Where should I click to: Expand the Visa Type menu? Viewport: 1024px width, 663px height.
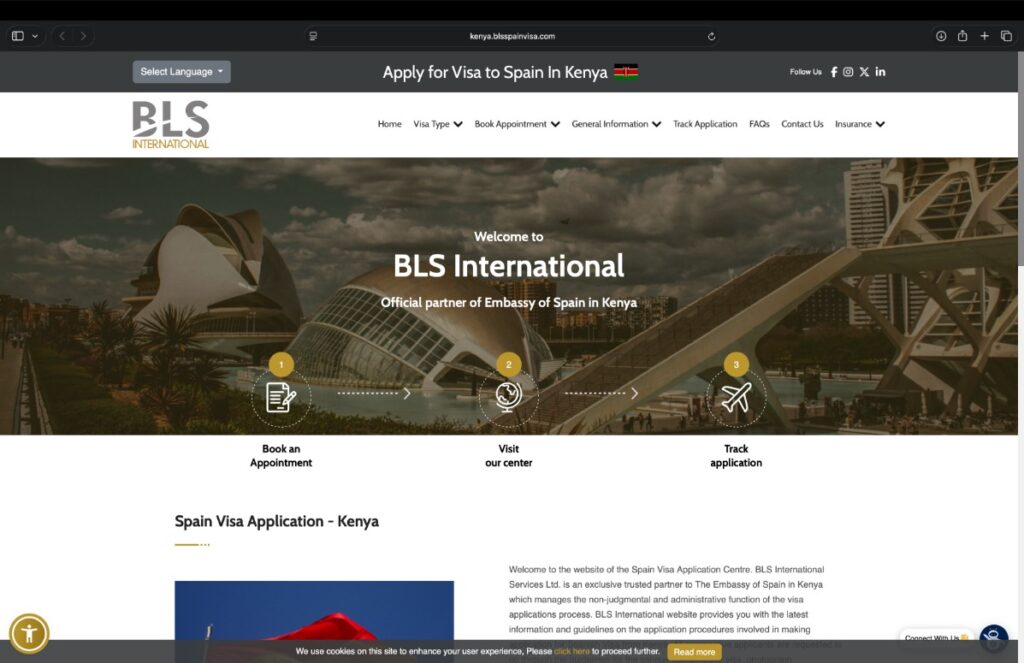(x=438, y=124)
